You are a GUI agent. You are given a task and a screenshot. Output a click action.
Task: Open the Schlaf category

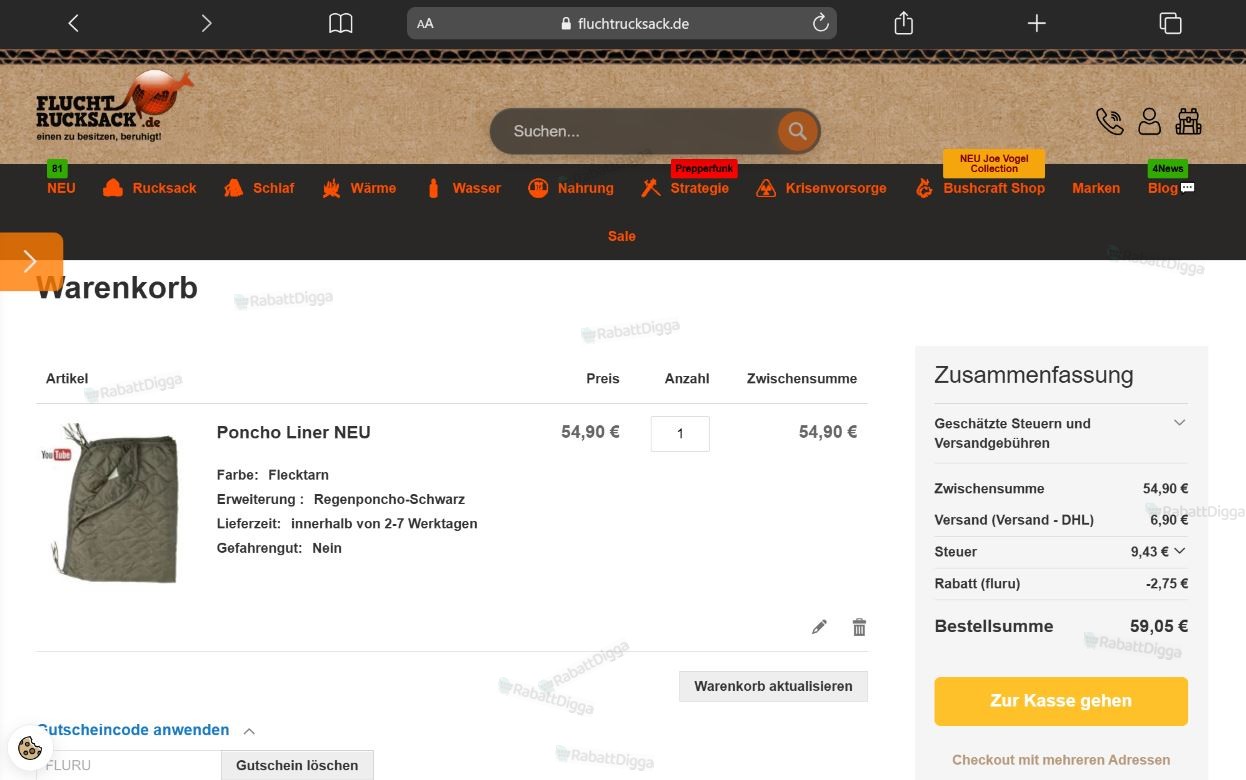[259, 188]
